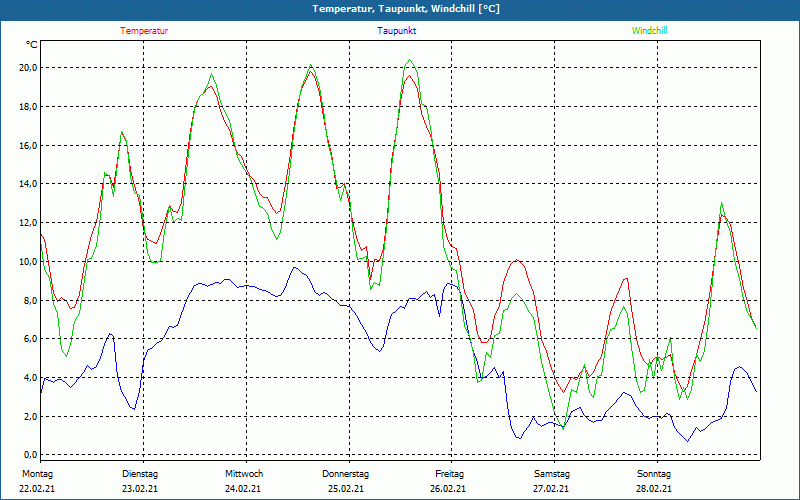
Task: Click the 16,0 y-axis value
Action: pos(28,145)
